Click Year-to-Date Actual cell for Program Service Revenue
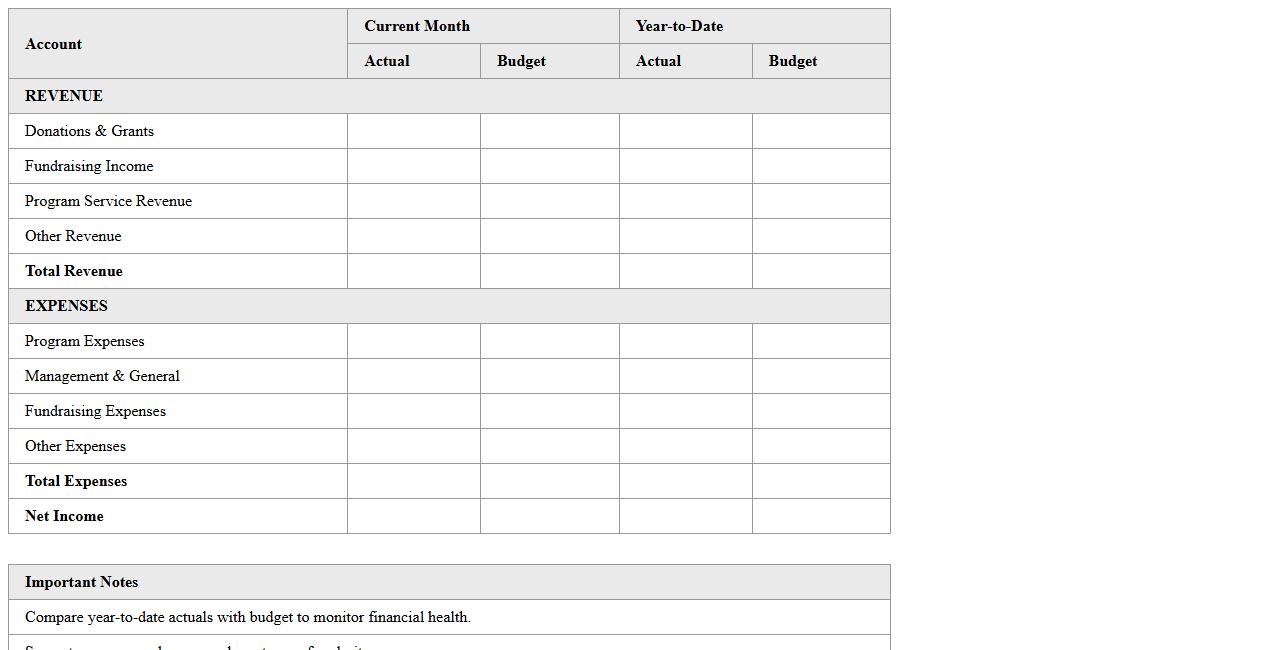This screenshot has width=1278, height=650. tap(685, 201)
